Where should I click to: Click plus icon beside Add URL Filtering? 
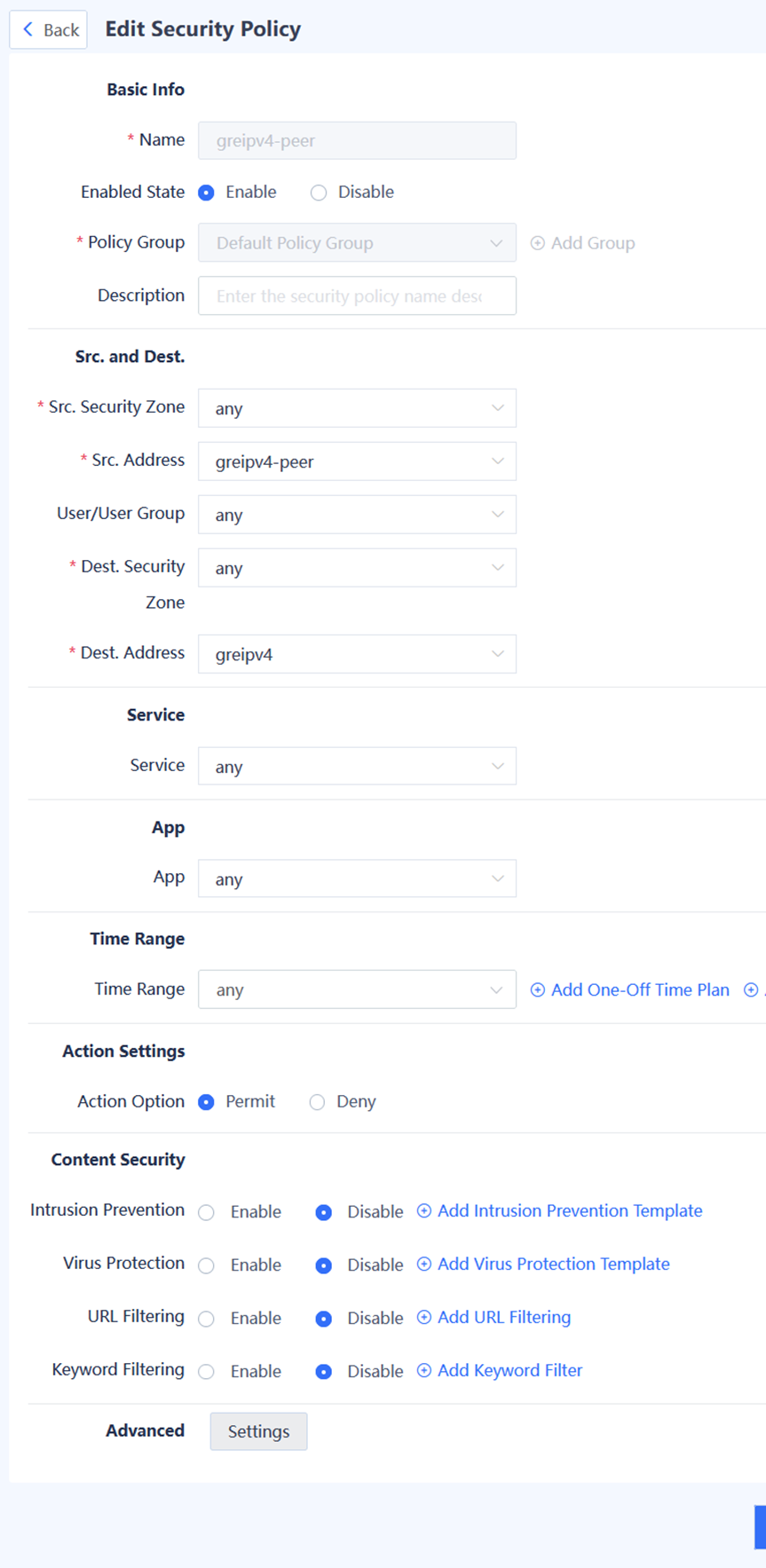pyautogui.click(x=424, y=1318)
